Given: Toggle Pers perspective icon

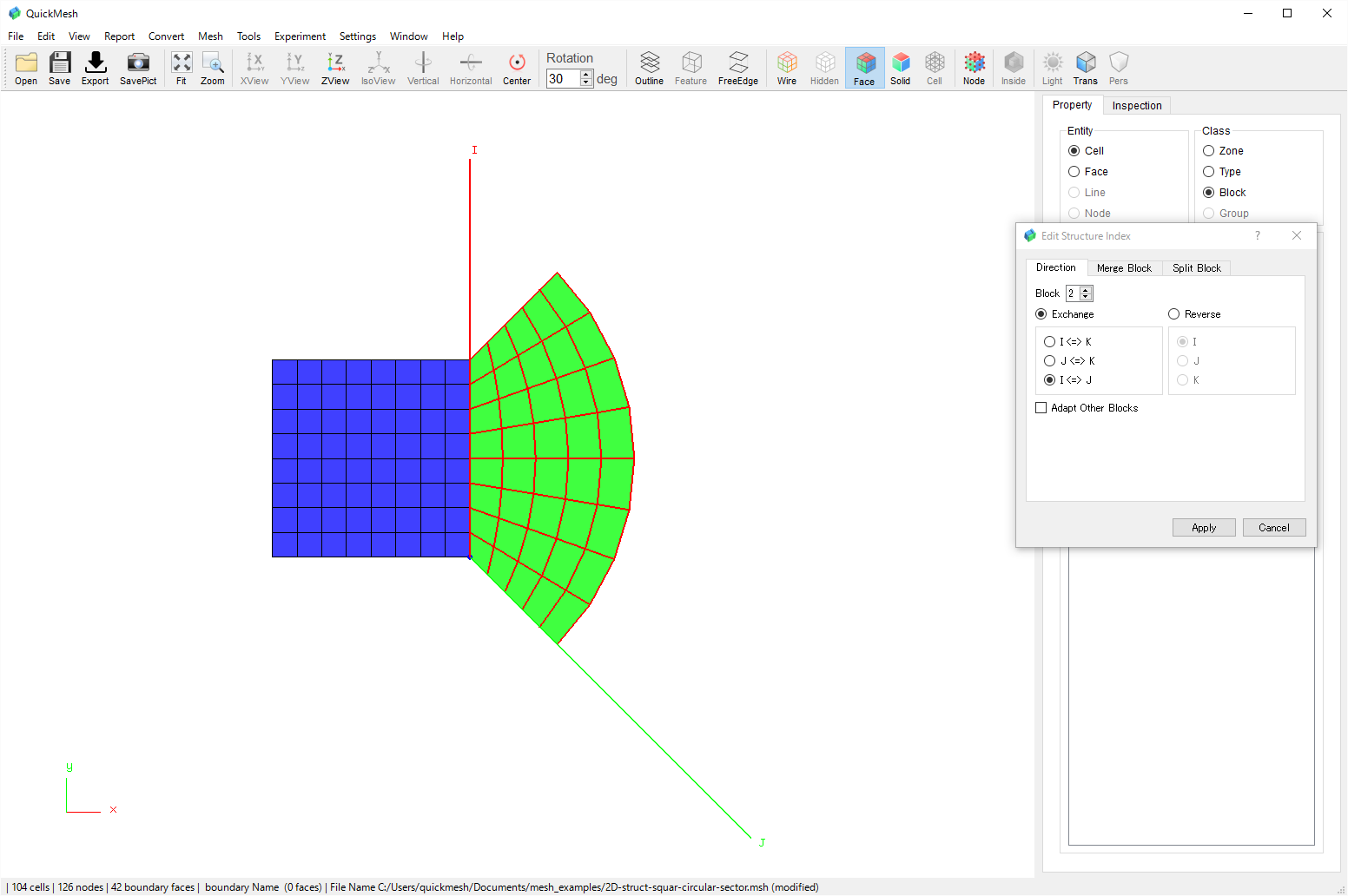Looking at the screenshot, I should click(x=1119, y=68).
